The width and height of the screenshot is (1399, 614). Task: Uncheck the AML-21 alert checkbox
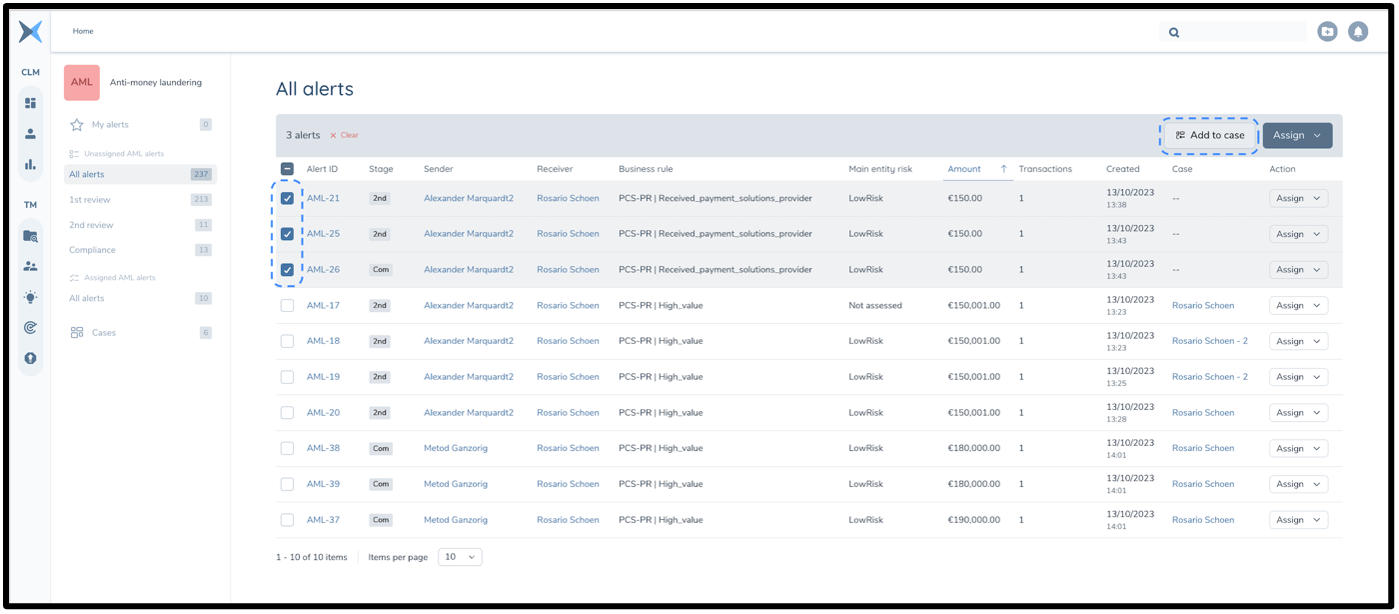287,198
